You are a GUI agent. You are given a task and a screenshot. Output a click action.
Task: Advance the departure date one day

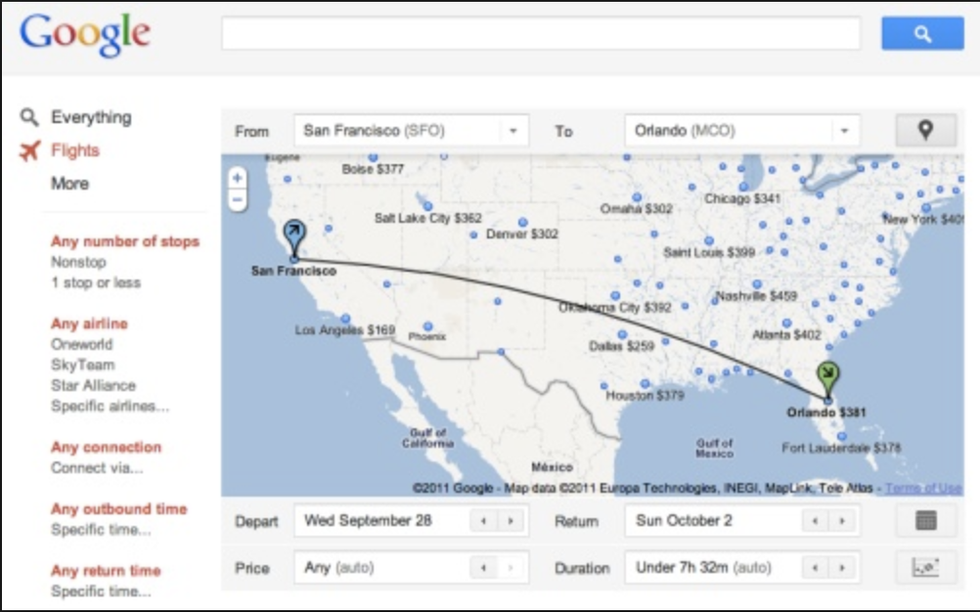pyautogui.click(x=511, y=521)
